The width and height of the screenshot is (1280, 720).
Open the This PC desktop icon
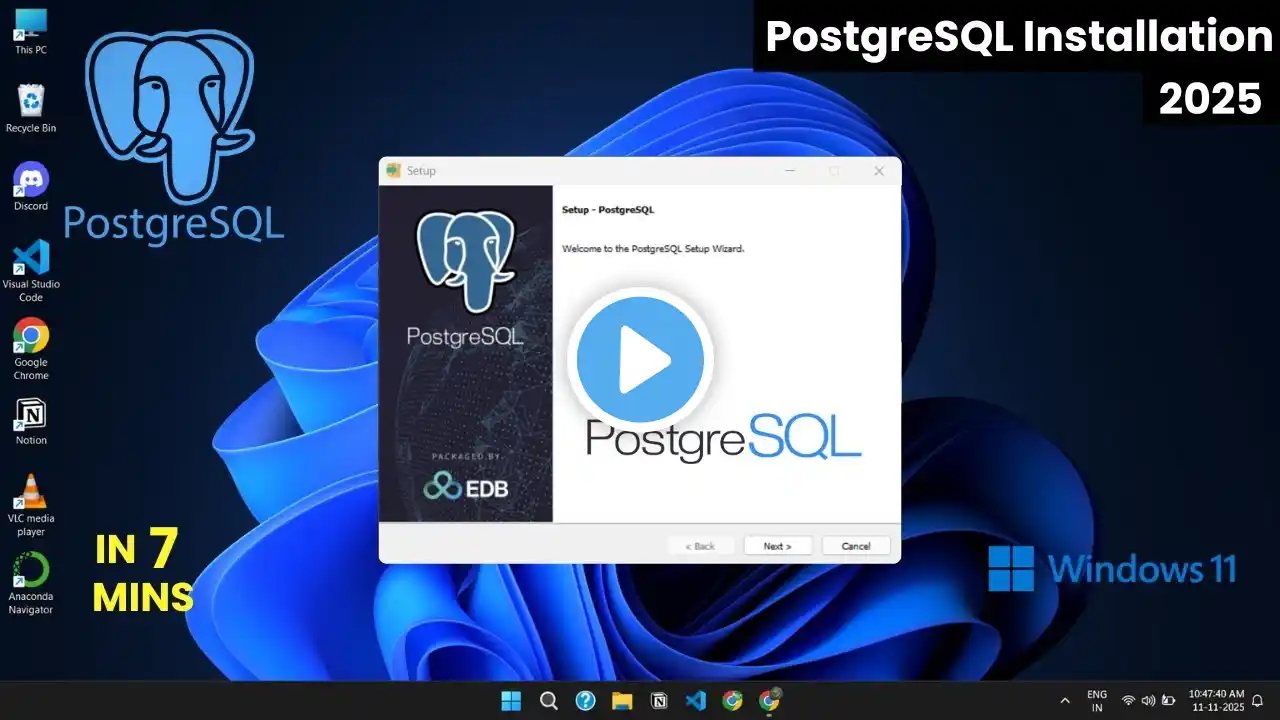tap(31, 31)
